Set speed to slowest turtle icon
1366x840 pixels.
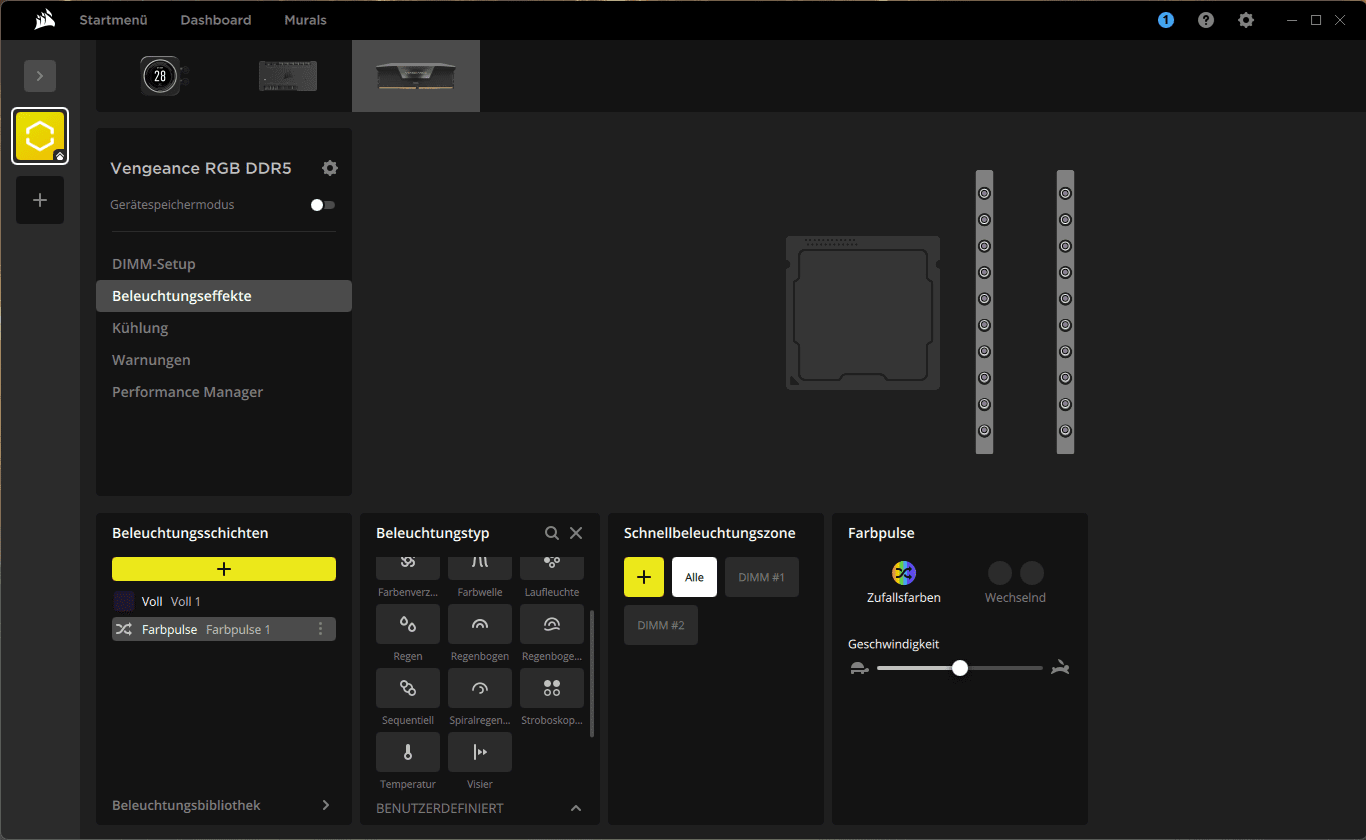coord(859,668)
